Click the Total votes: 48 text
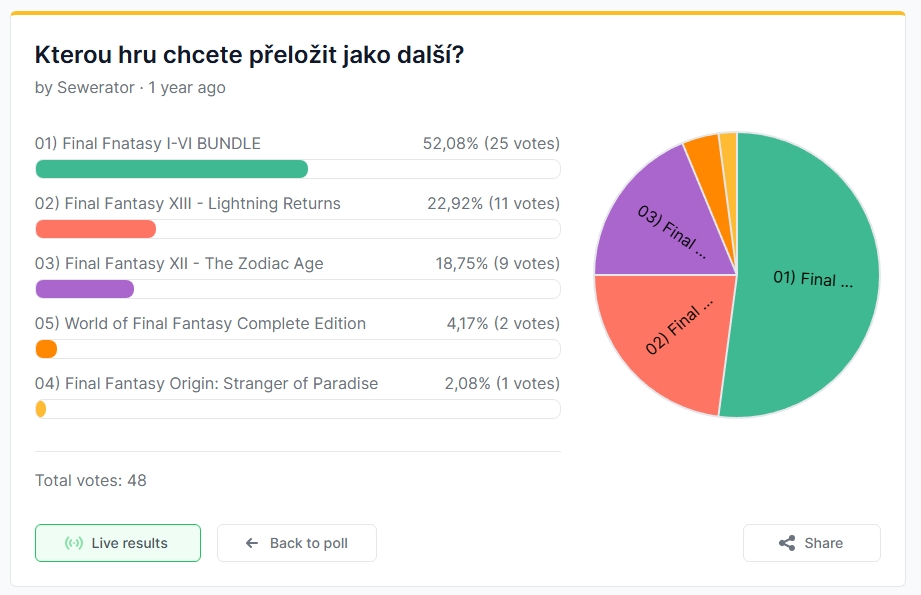Image resolution: width=921 pixels, height=595 pixels. 91,480
